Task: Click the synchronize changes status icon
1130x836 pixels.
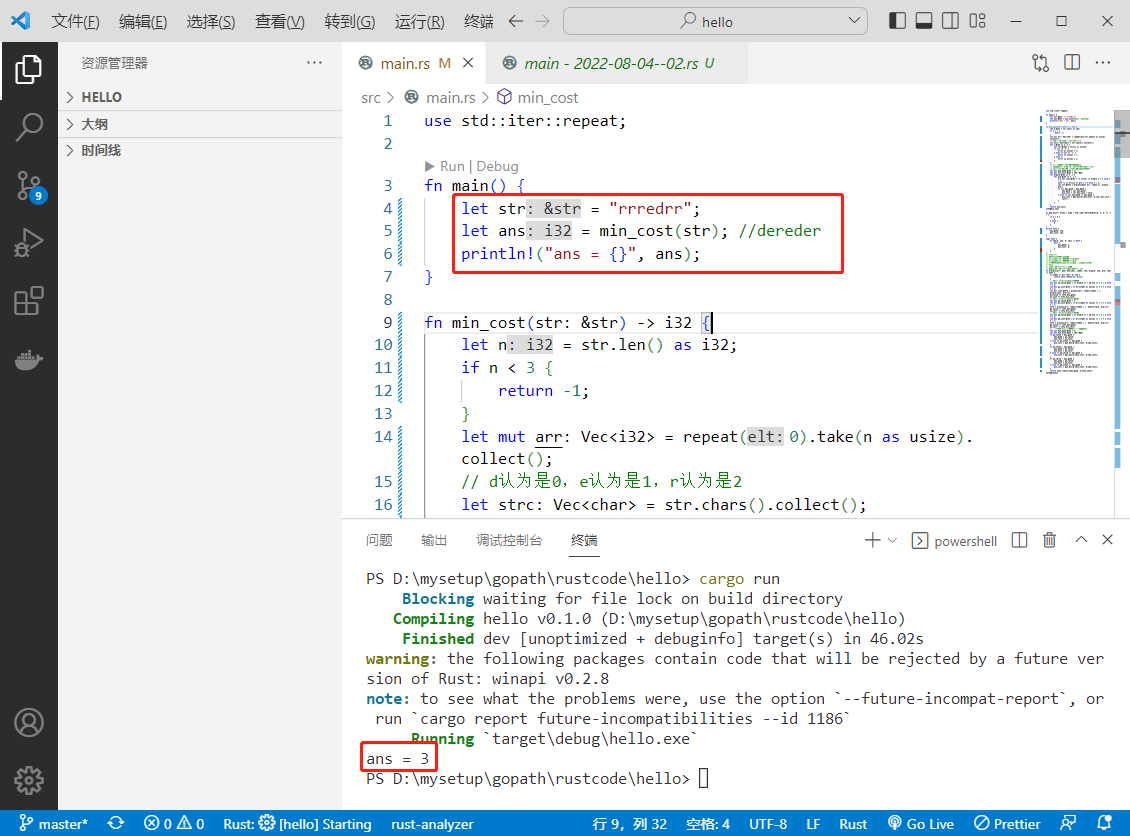Action: point(115,823)
